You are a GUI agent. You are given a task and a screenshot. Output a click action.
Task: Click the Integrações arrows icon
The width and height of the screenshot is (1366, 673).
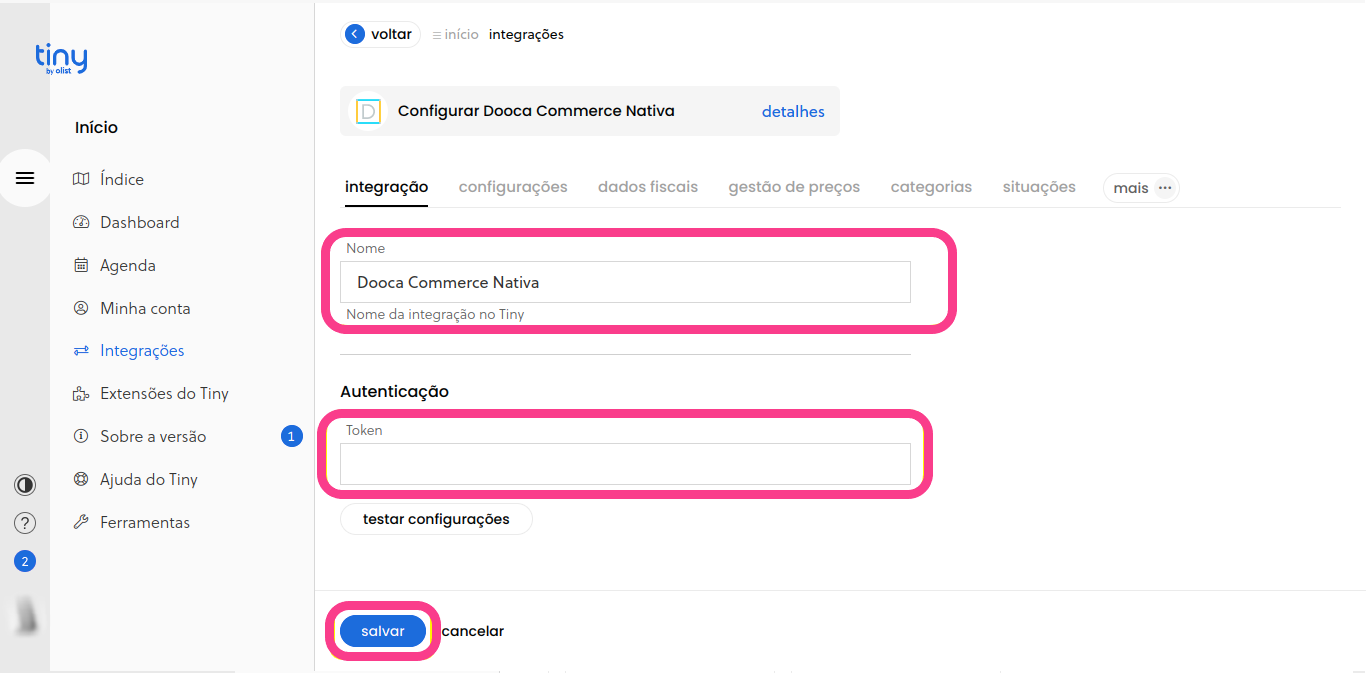(81, 351)
